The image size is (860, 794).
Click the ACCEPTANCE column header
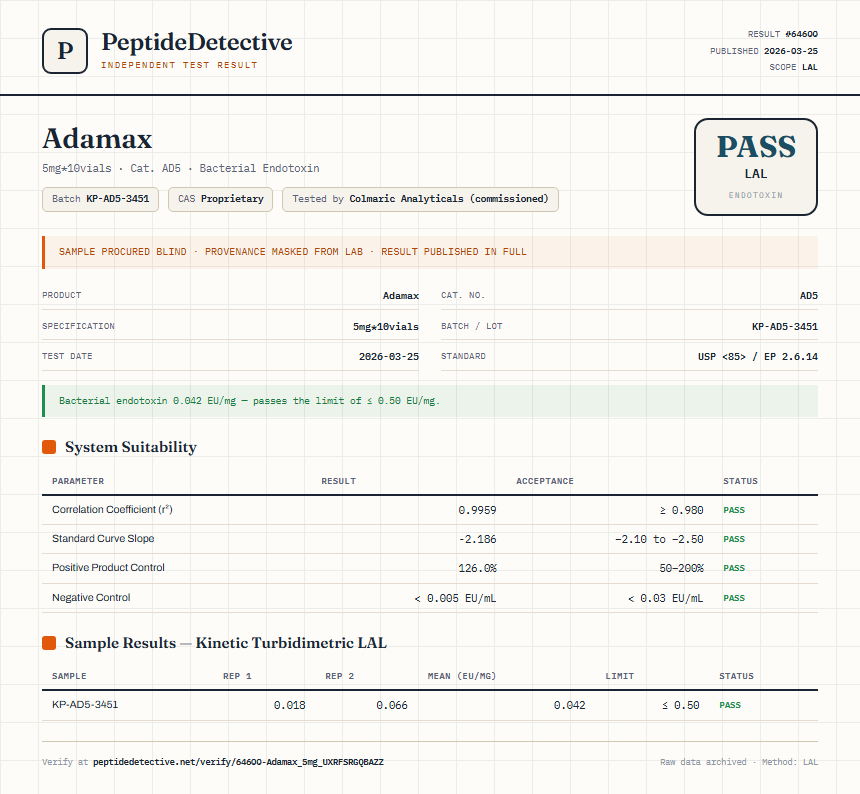point(545,481)
